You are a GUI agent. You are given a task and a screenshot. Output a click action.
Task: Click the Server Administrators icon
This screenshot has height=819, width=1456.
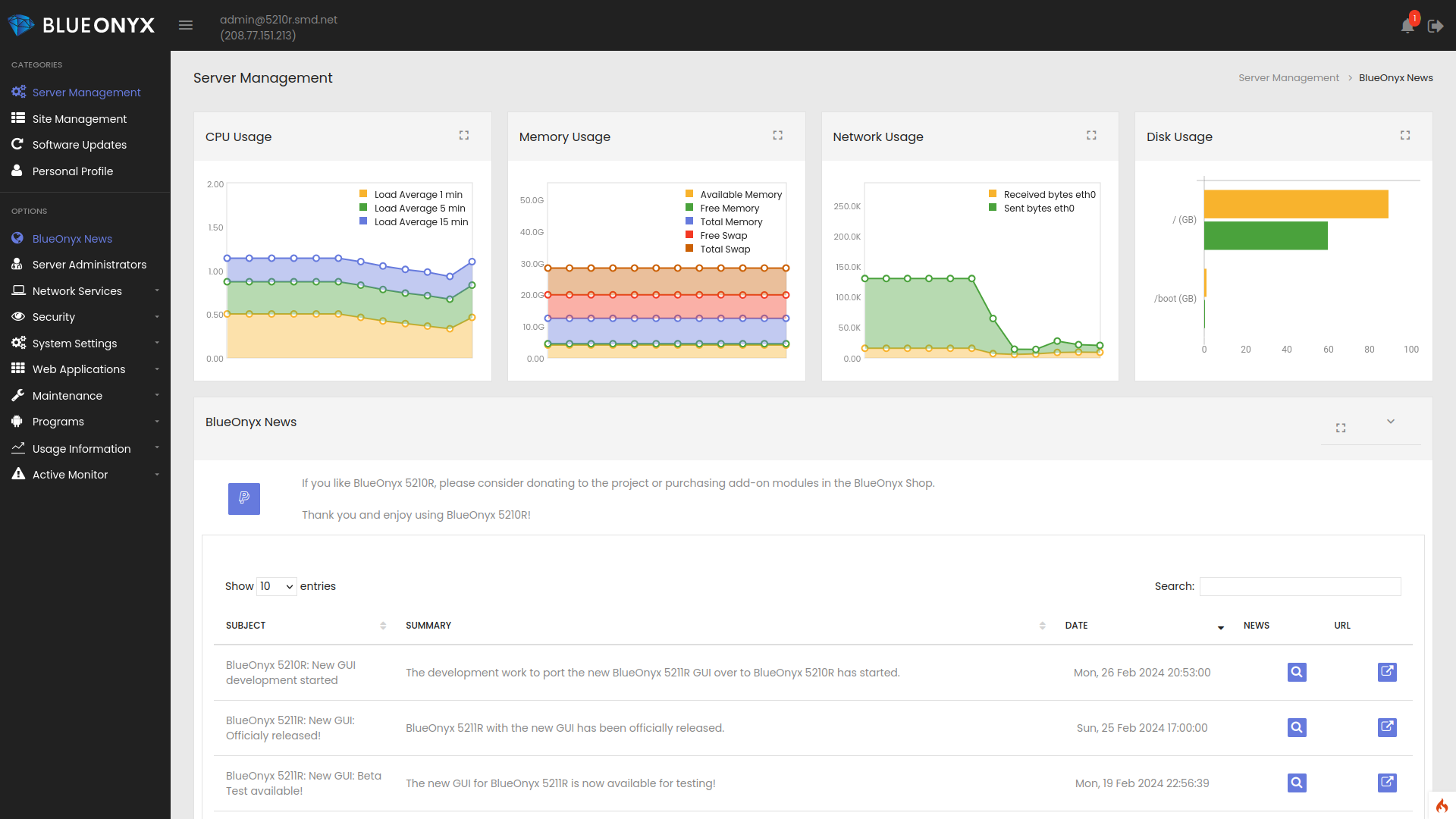pyautogui.click(x=17, y=264)
